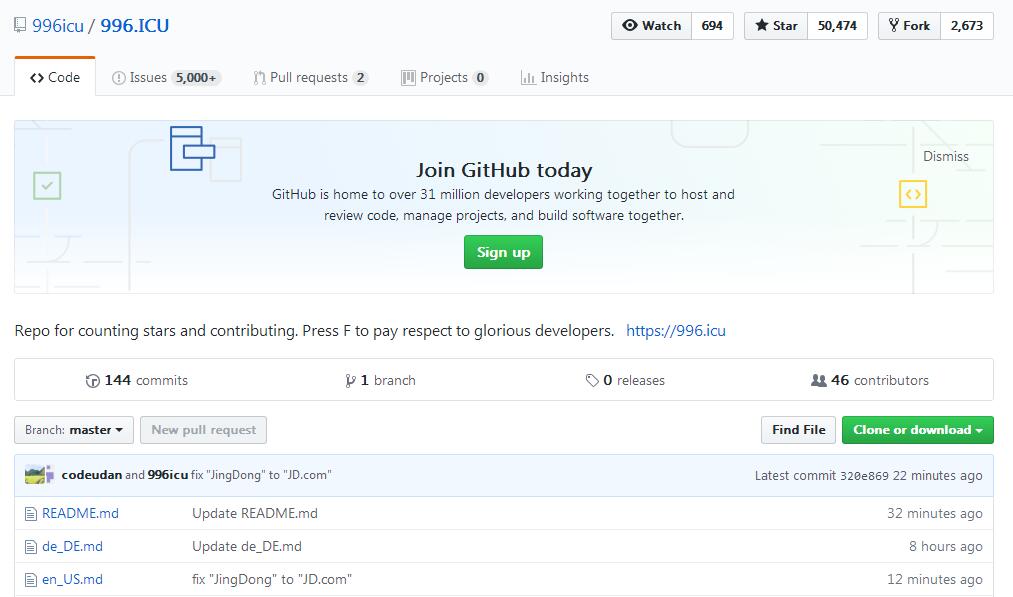Open the codeudan author link
This screenshot has width=1013, height=597.
click(92, 475)
